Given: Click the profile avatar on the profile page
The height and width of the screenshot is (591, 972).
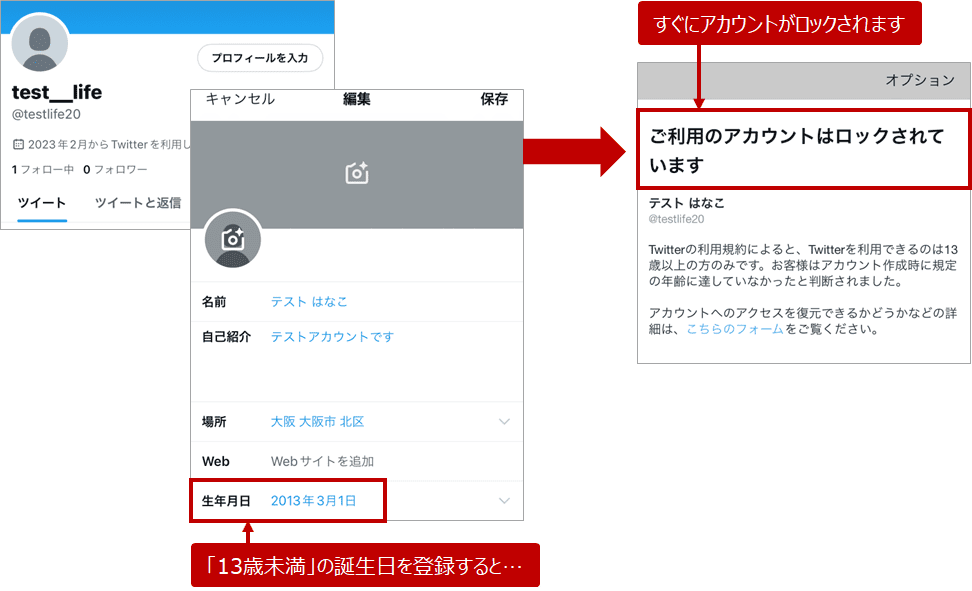Looking at the screenshot, I should (40, 45).
